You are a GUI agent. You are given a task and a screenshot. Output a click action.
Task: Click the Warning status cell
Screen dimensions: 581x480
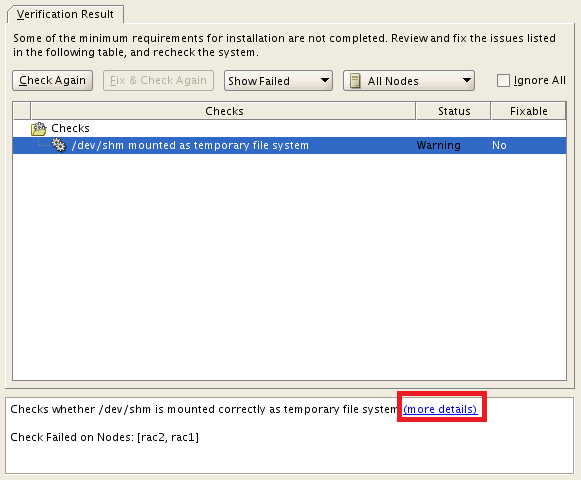[438, 145]
